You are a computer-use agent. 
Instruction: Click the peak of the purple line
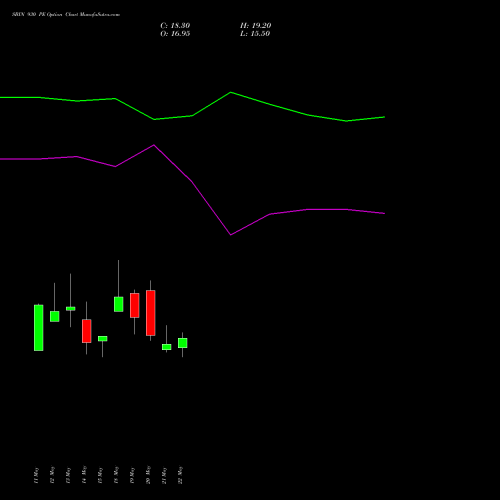click(154, 145)
